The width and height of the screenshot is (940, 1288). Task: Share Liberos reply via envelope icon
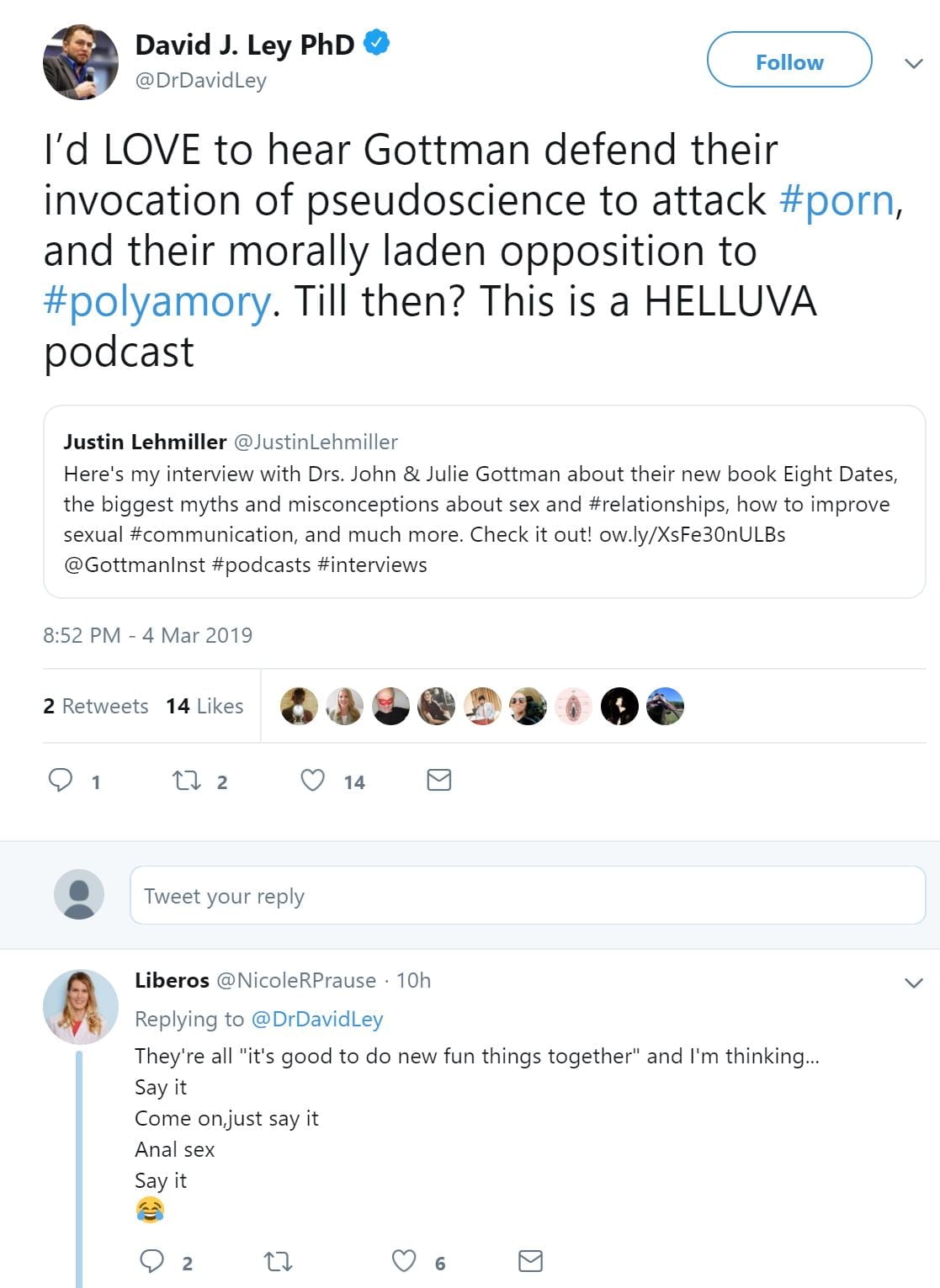click(530, 1260)
